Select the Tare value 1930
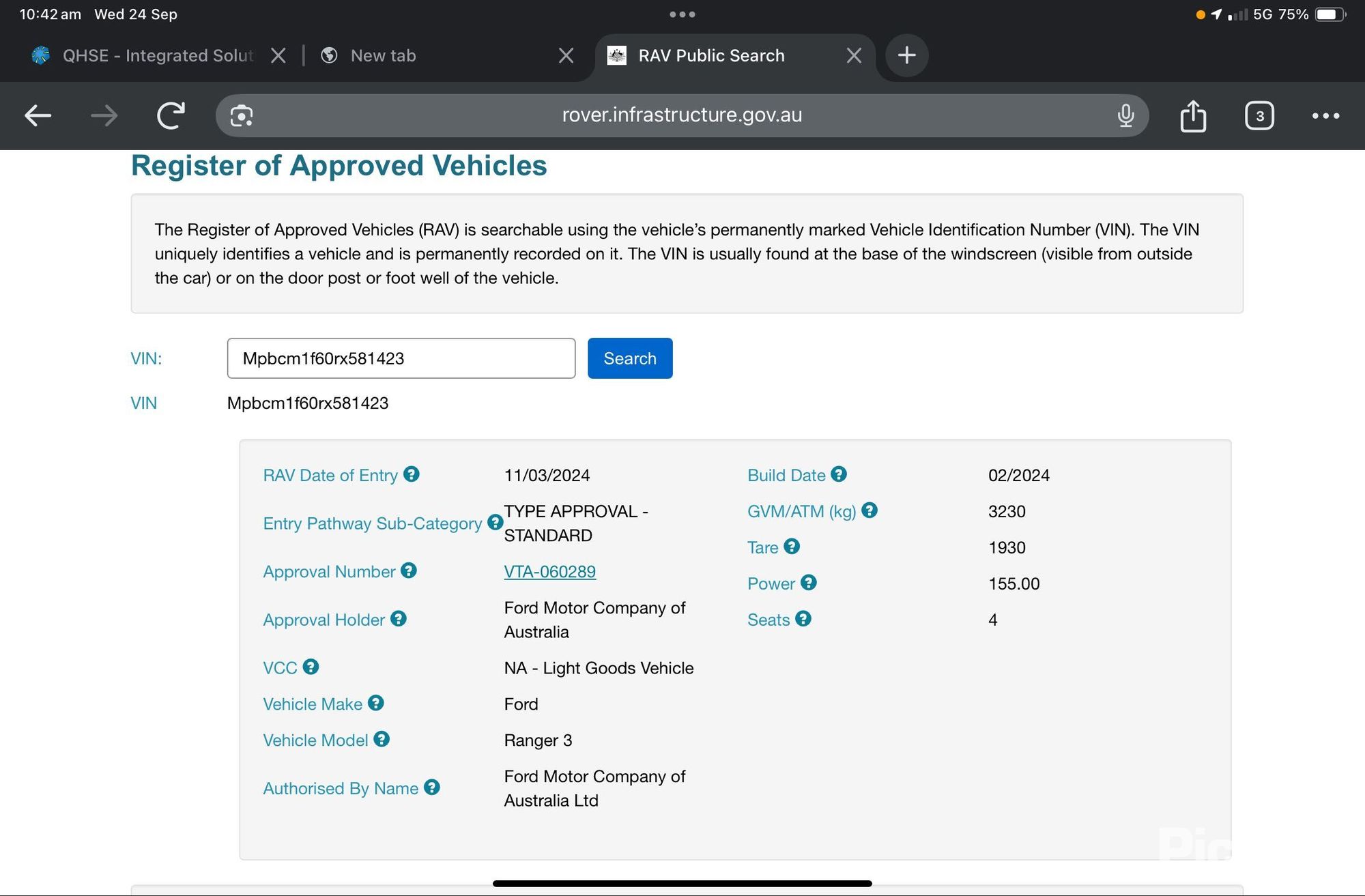 coord(1007,547)
